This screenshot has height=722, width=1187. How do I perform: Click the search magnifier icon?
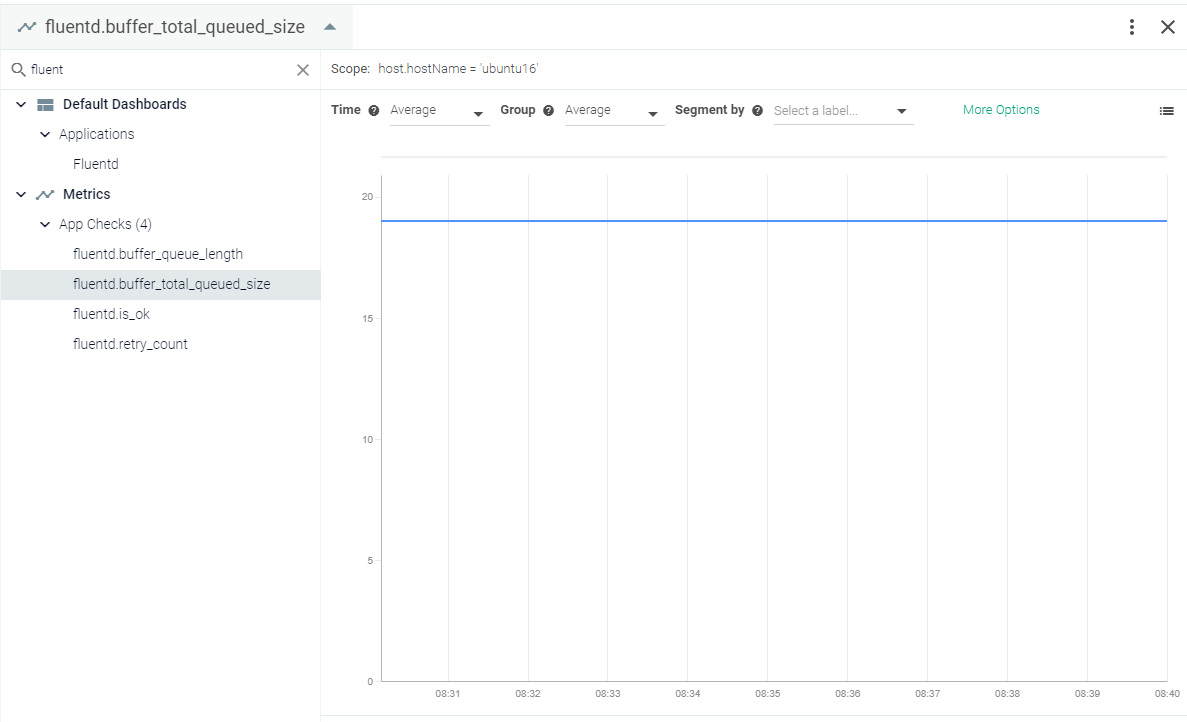18,70
